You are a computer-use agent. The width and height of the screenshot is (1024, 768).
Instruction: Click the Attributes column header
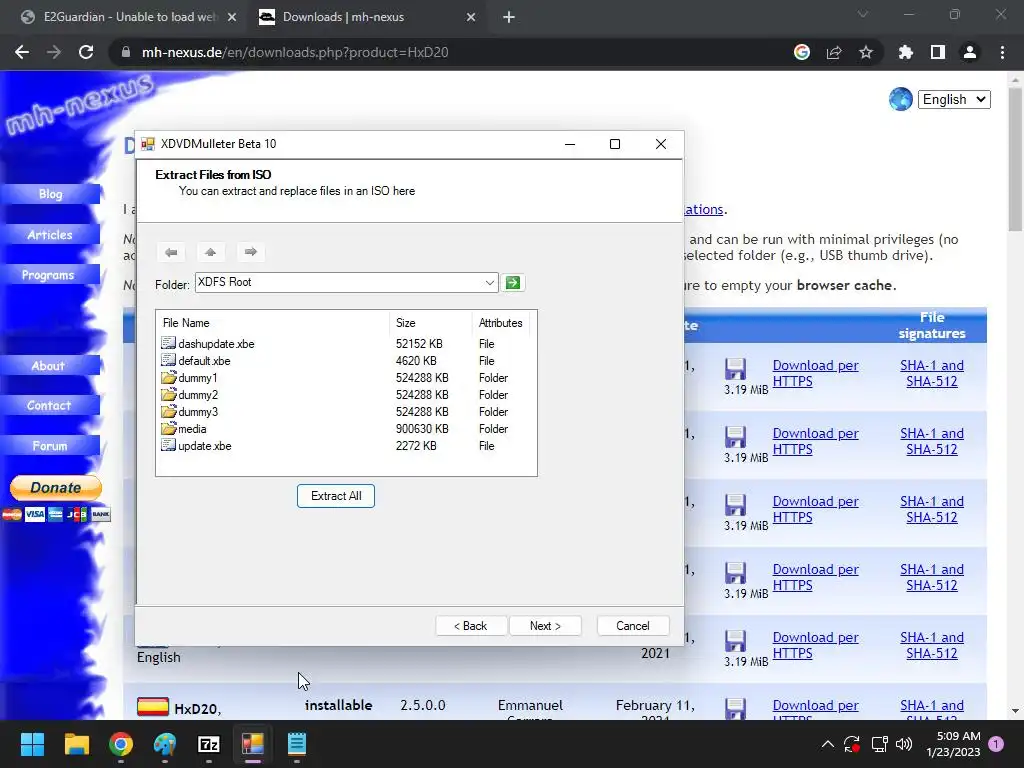[500, 323]
